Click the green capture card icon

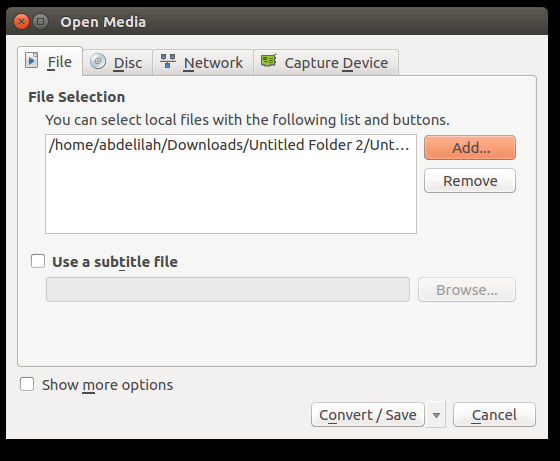tap(269, 60)
